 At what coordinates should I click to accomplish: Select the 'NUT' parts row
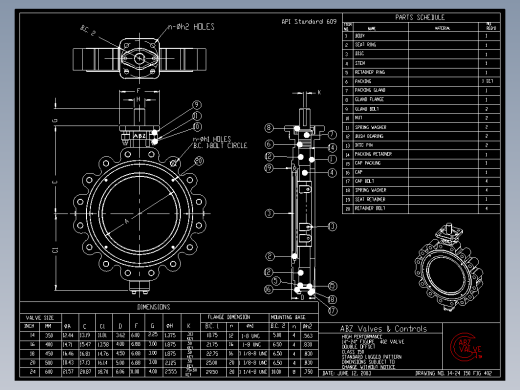coord(421,118)
